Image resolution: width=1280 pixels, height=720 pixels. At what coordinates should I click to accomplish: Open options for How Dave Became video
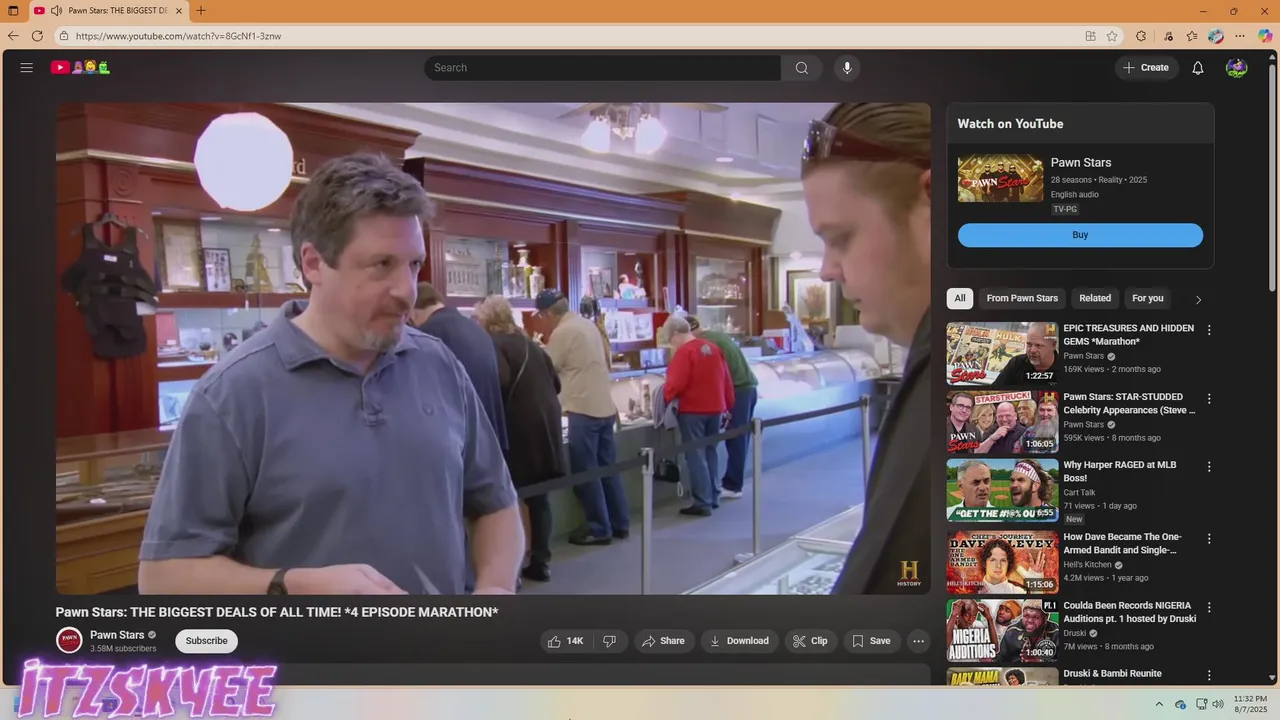tap(1209, 539)
